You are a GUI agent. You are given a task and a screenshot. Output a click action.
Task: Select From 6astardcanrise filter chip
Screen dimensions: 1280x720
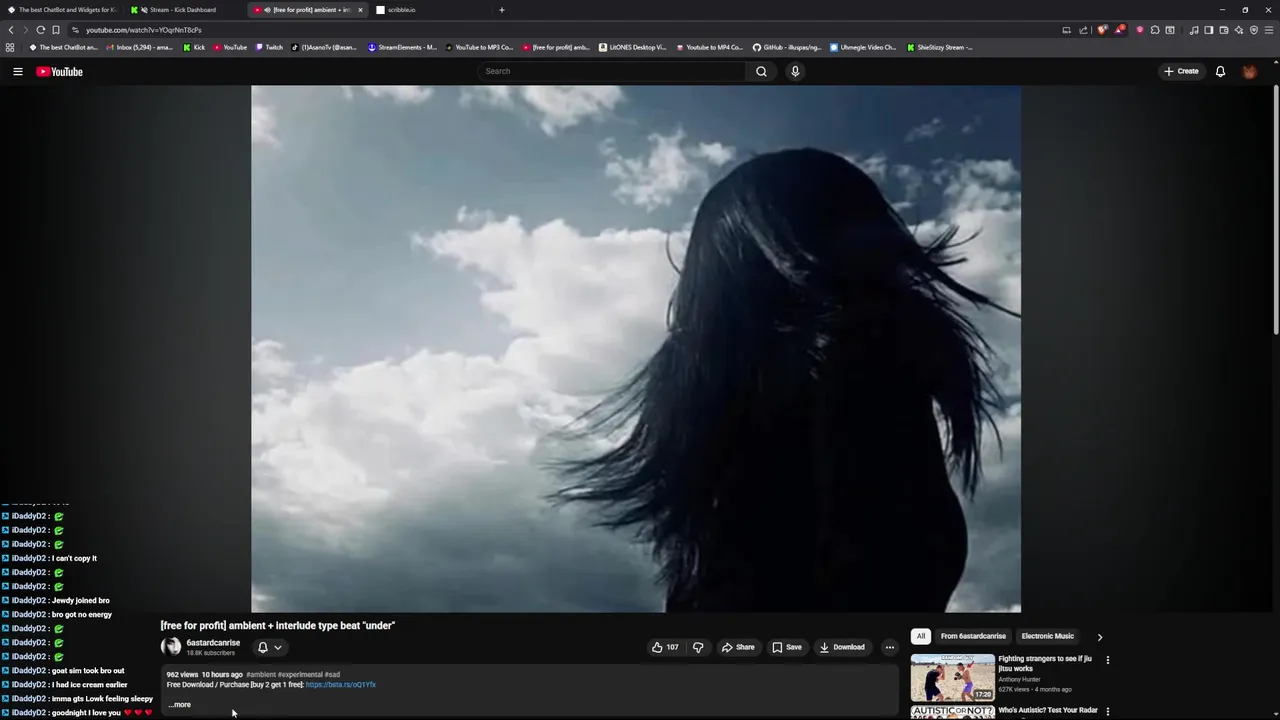click(x=973, y=636)
